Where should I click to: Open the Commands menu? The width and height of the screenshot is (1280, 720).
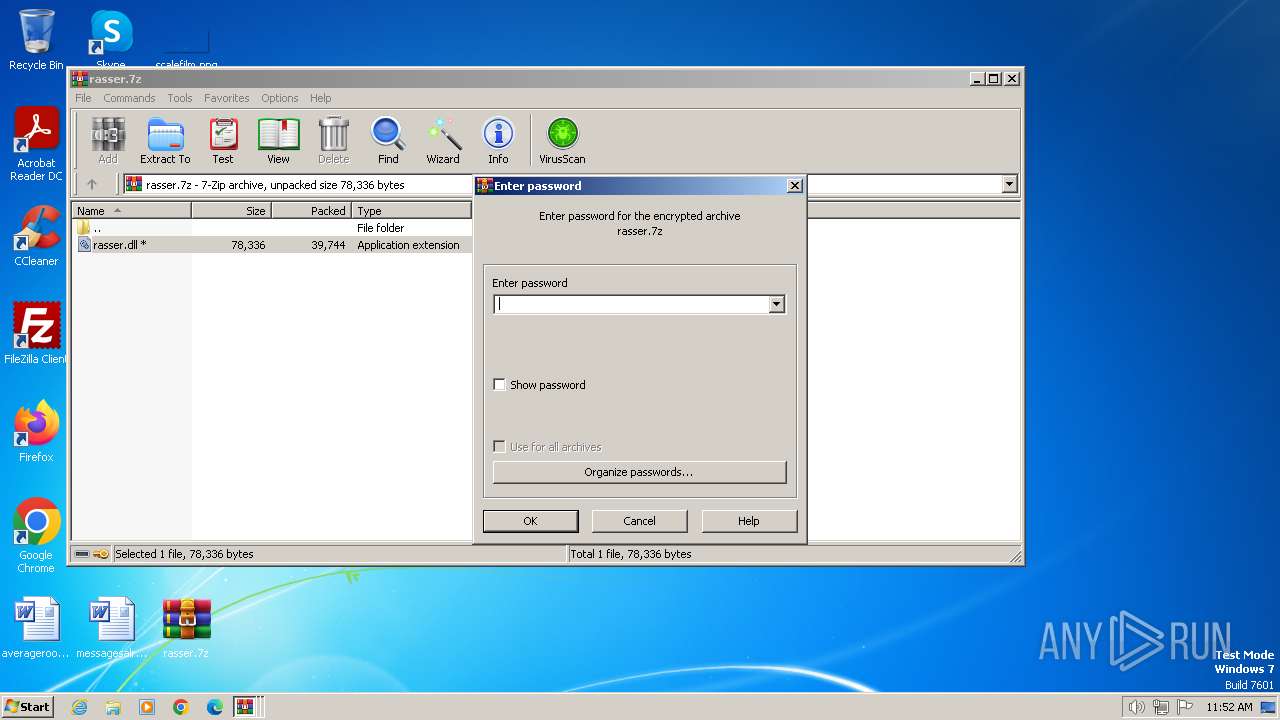click(129, 98)
